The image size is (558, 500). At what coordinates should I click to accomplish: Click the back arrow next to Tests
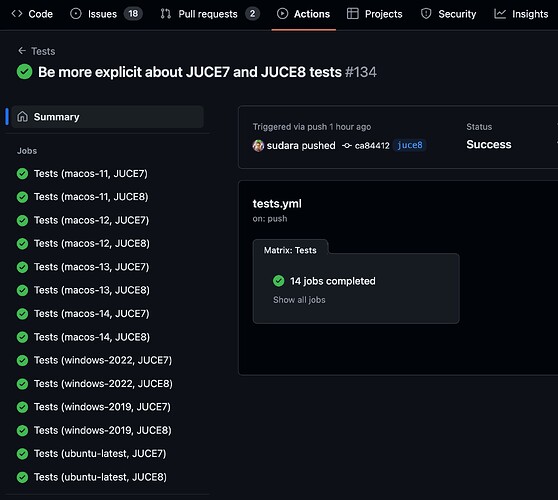coord(22,51)
